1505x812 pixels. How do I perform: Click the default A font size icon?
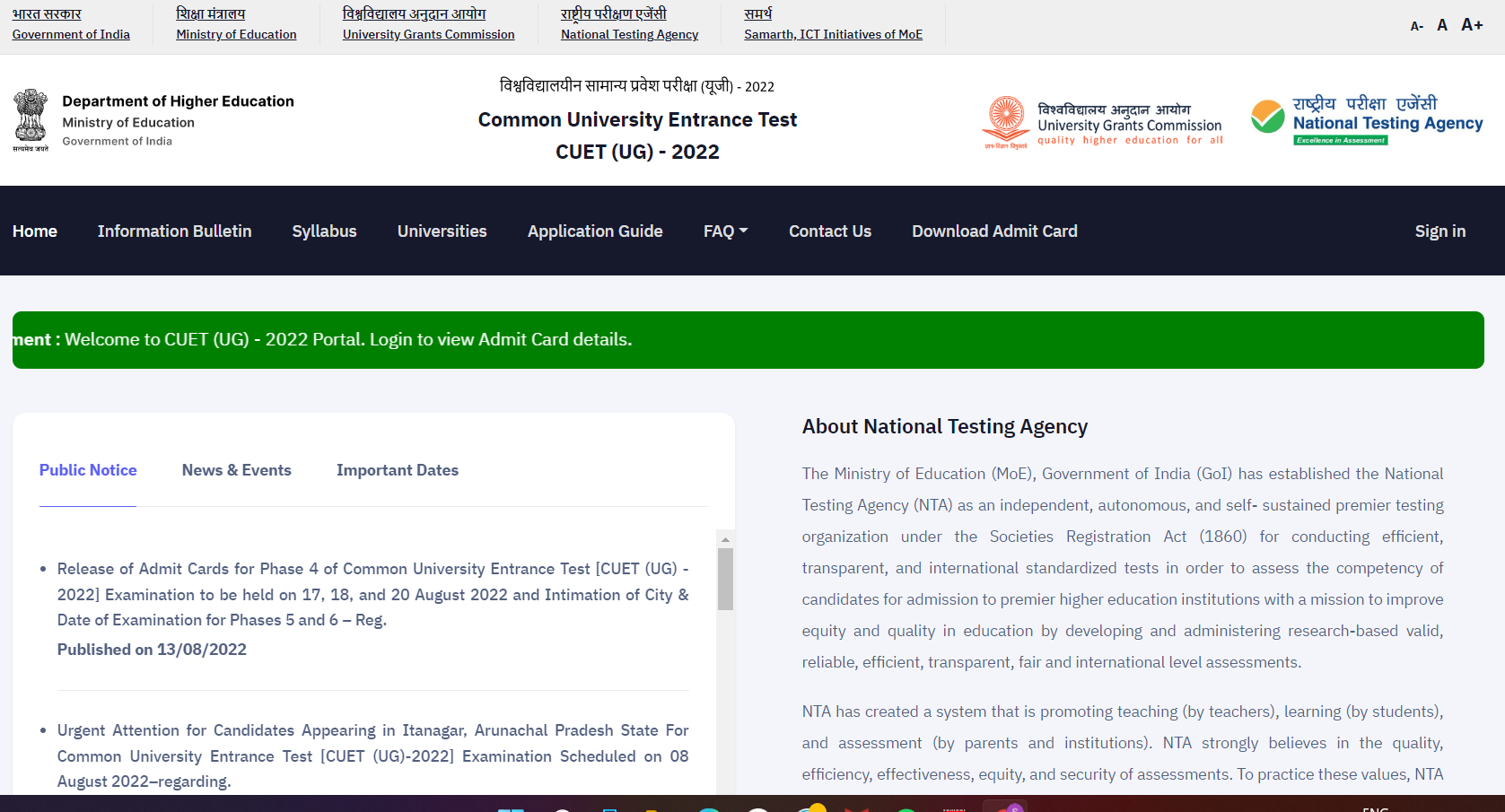point(1442,24)
